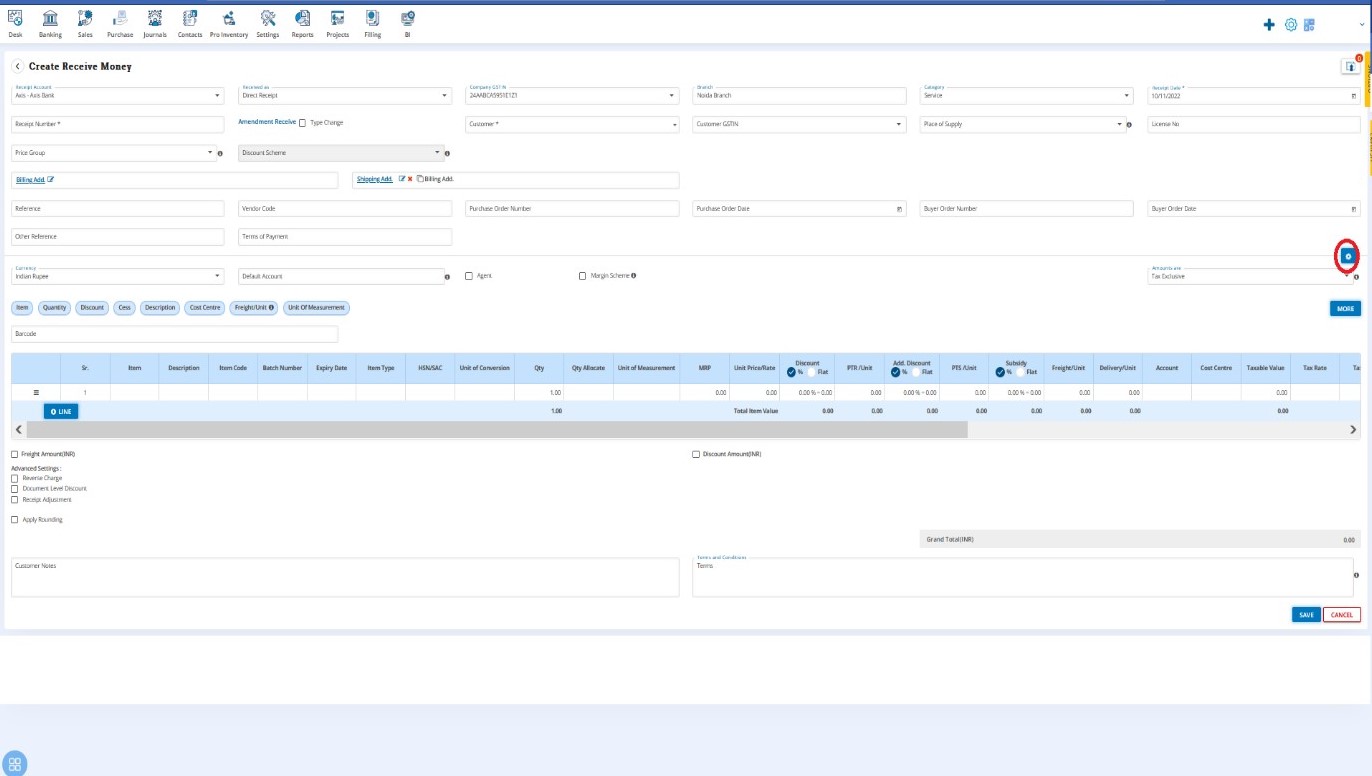Open the Customer GSTIN dropdown
Image resolution: width=1372 pixels, height=776 pixels.
coord(799,124)
